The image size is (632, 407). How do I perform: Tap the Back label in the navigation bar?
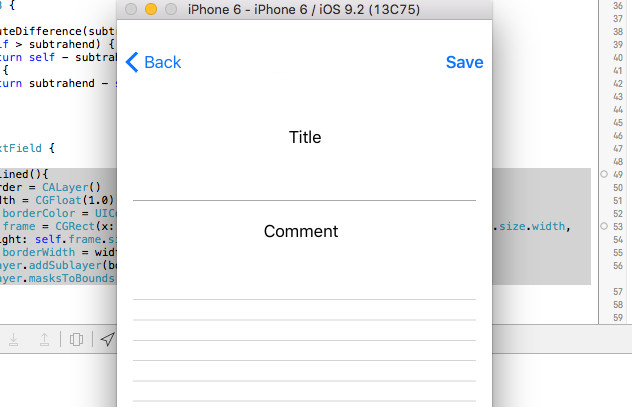[x=162, y=62]
